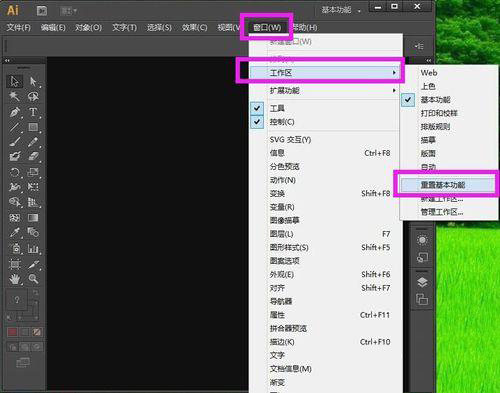Select the Column Graph tool

point(33,248)
